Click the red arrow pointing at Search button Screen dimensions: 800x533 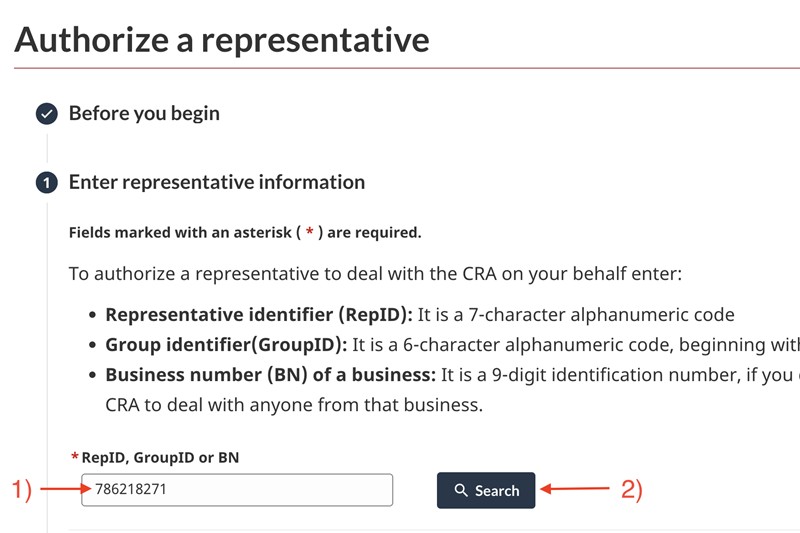576,490
